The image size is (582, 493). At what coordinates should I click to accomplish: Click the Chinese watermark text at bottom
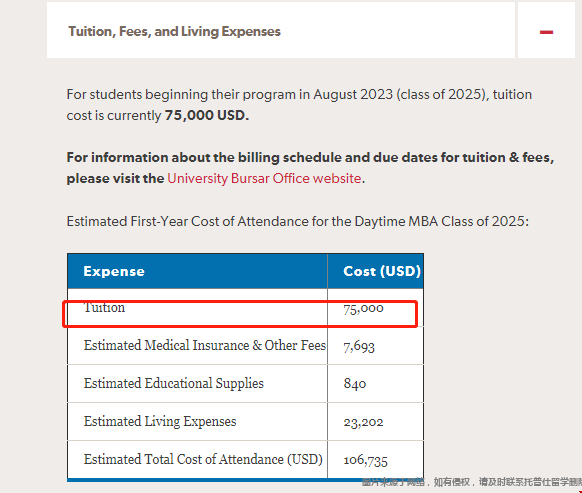(x=472, y=482)
